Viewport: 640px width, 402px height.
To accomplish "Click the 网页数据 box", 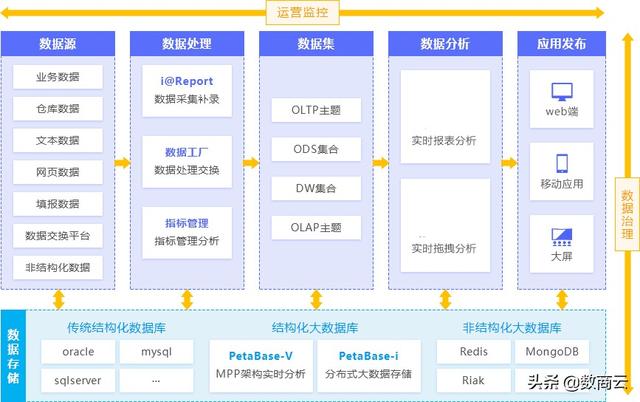I will click(x=58, y=172).
